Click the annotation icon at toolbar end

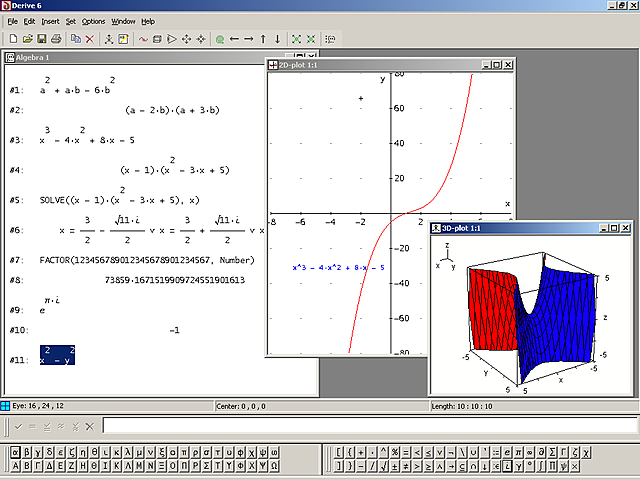coord(330,39)
